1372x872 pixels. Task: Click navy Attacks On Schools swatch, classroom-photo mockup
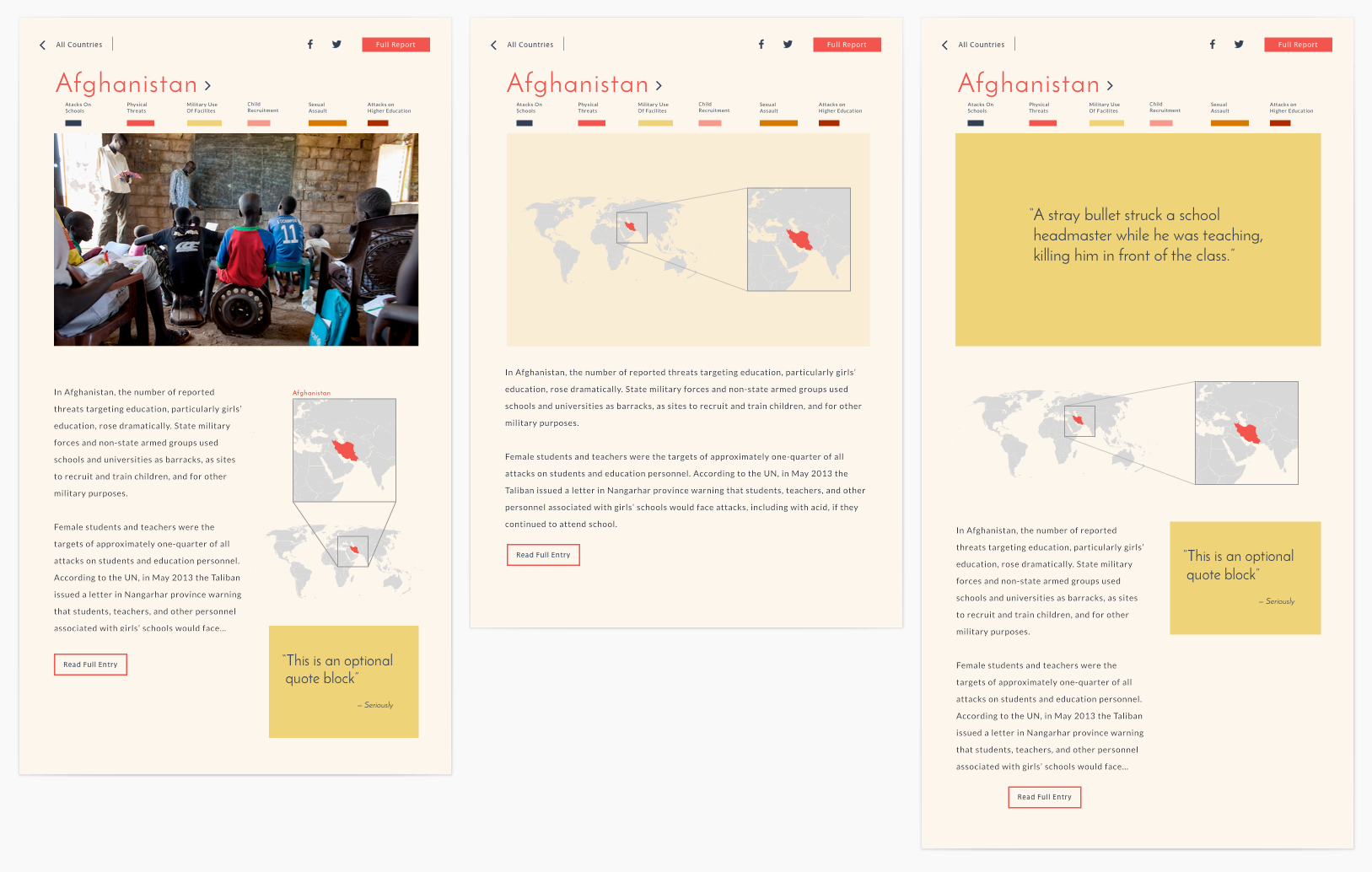point(73,123)
